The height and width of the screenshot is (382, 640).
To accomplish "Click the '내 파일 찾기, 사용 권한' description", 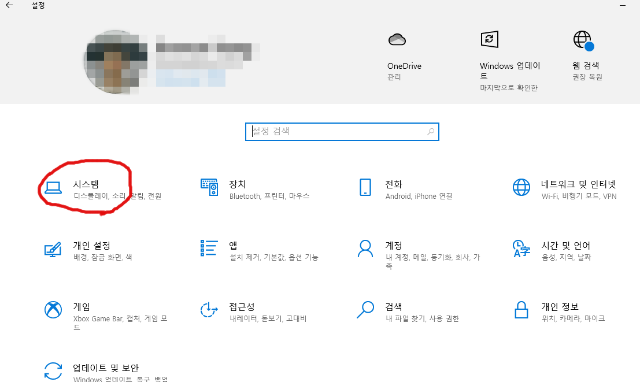I will click(x=422, y=318).
